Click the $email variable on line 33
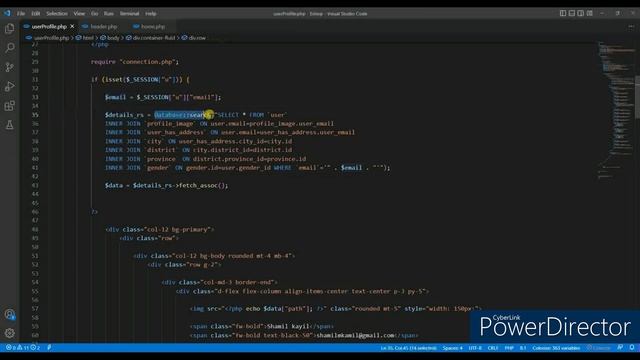Viewport: 640px width, 360px height. [116, 97]
